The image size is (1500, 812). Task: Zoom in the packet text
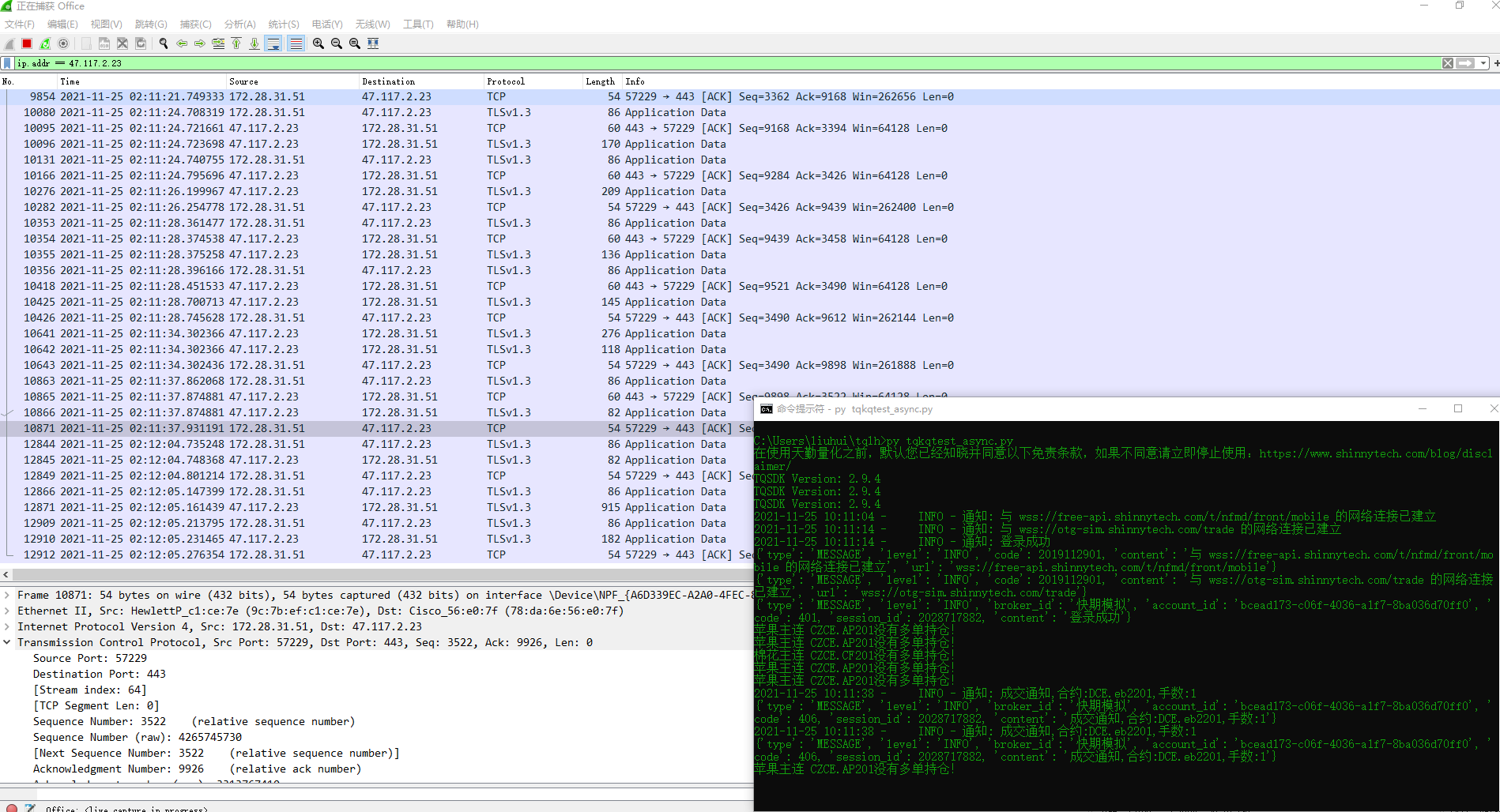point(318,43)
